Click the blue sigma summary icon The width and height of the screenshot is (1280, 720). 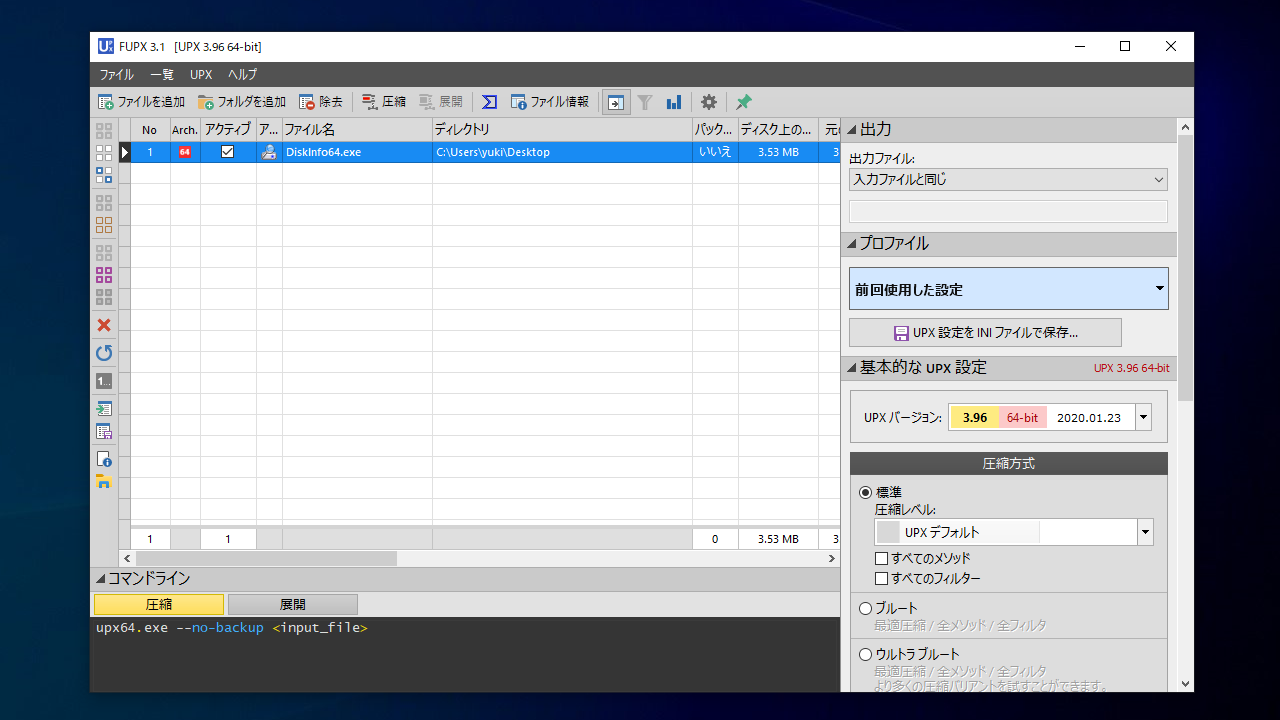[x=489, y=102]
